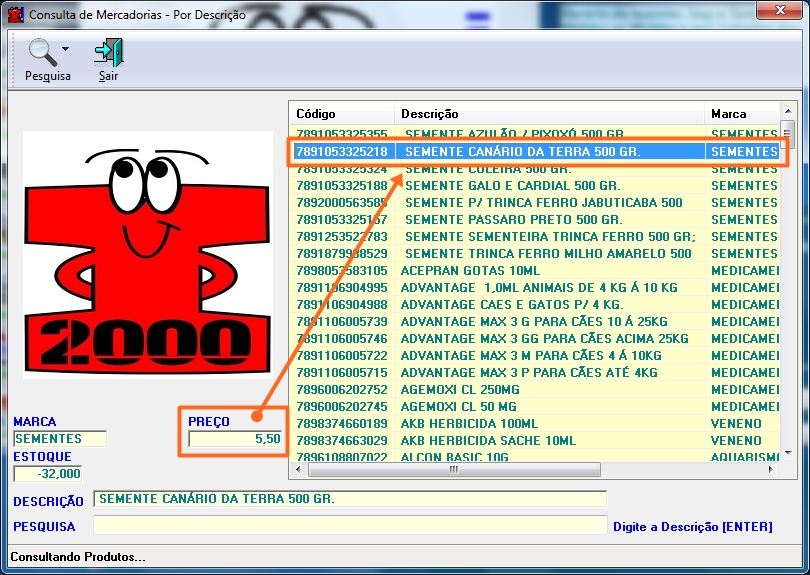Select row SEMENTE TRINCA FERRO MILHO AMARELO 500

point(536,254)
